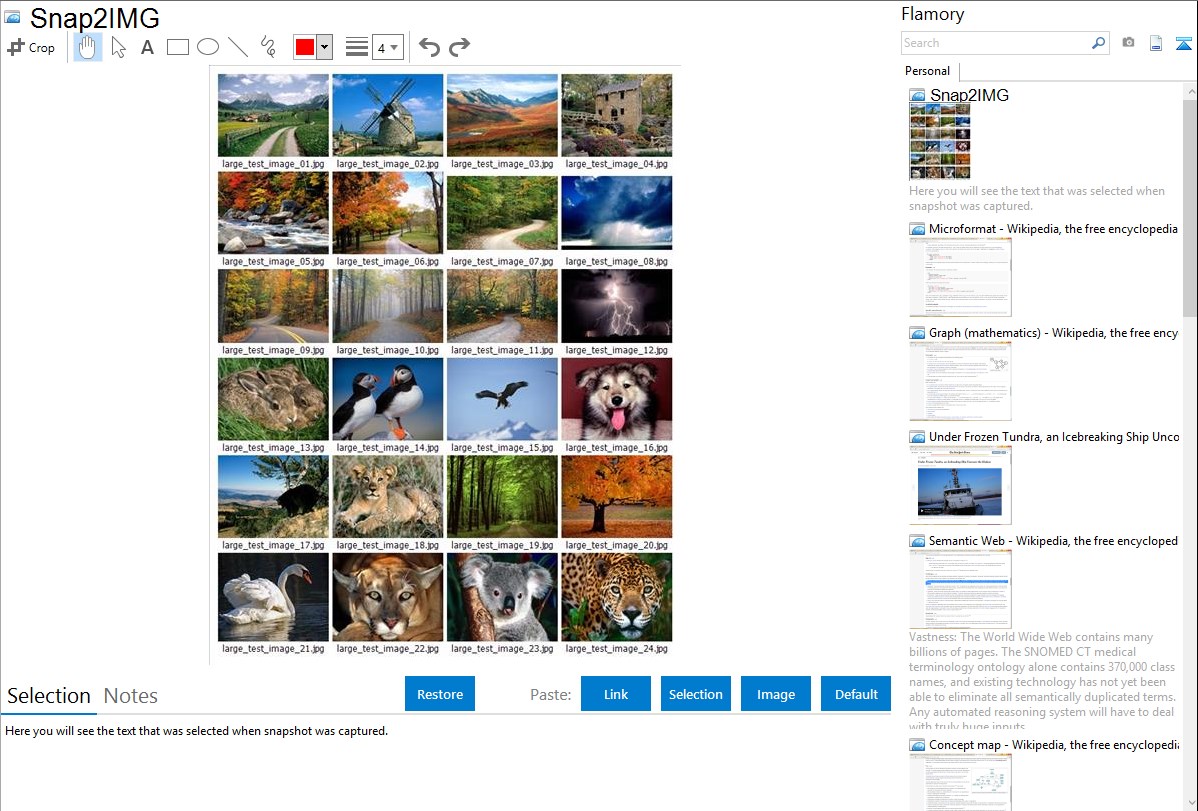
Task: Select the Line drawing tool
Action: pos(238,47)
